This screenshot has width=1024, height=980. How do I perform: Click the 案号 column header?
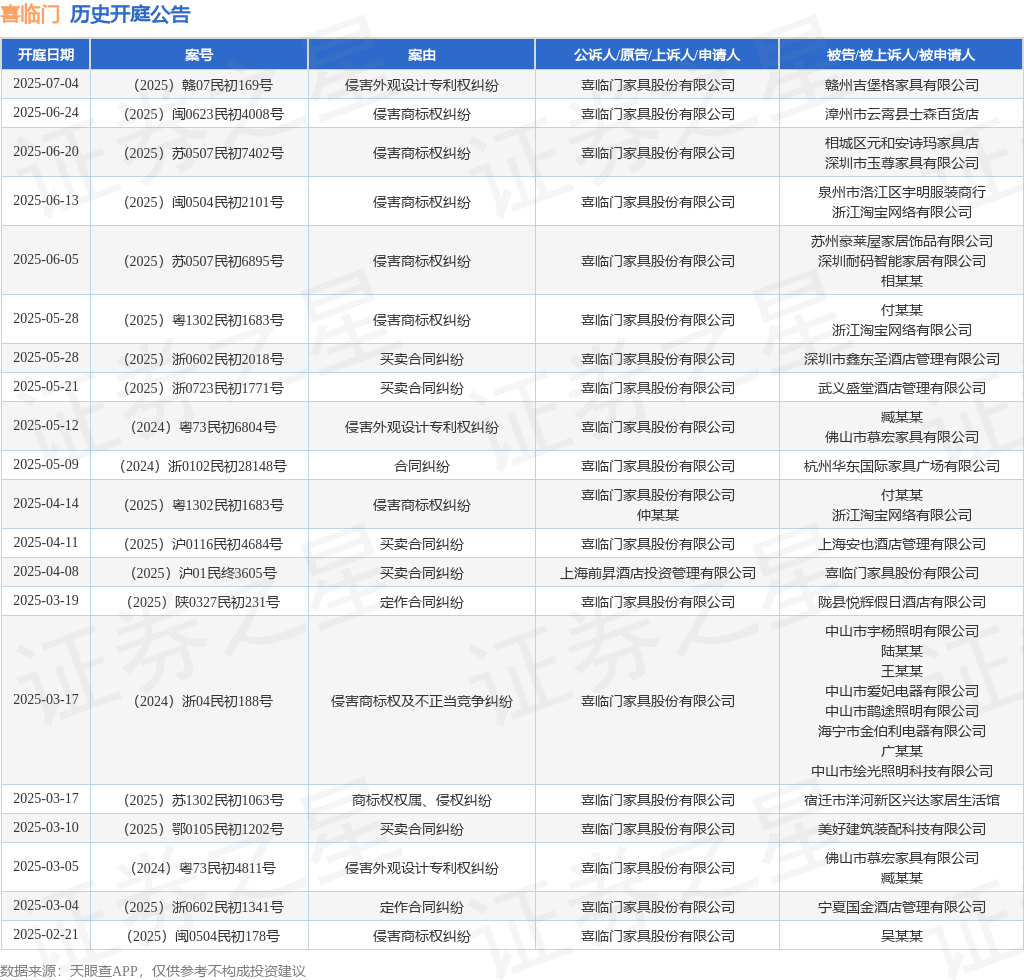coord(199,55)
